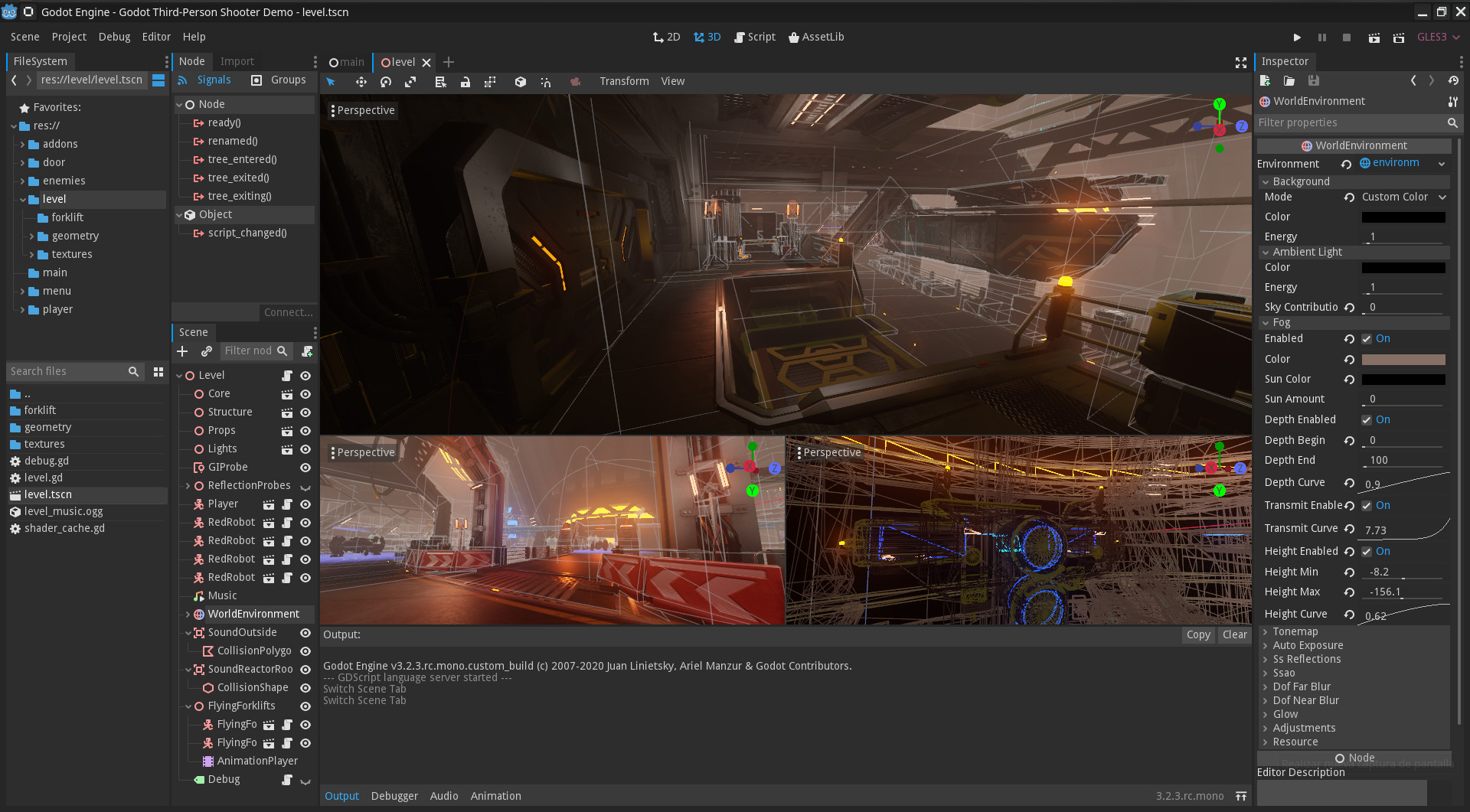Viewport: 1470px width, 812px height.
Task: Open the environment resource dropdown arrow
Action: tap(1442, 163)
